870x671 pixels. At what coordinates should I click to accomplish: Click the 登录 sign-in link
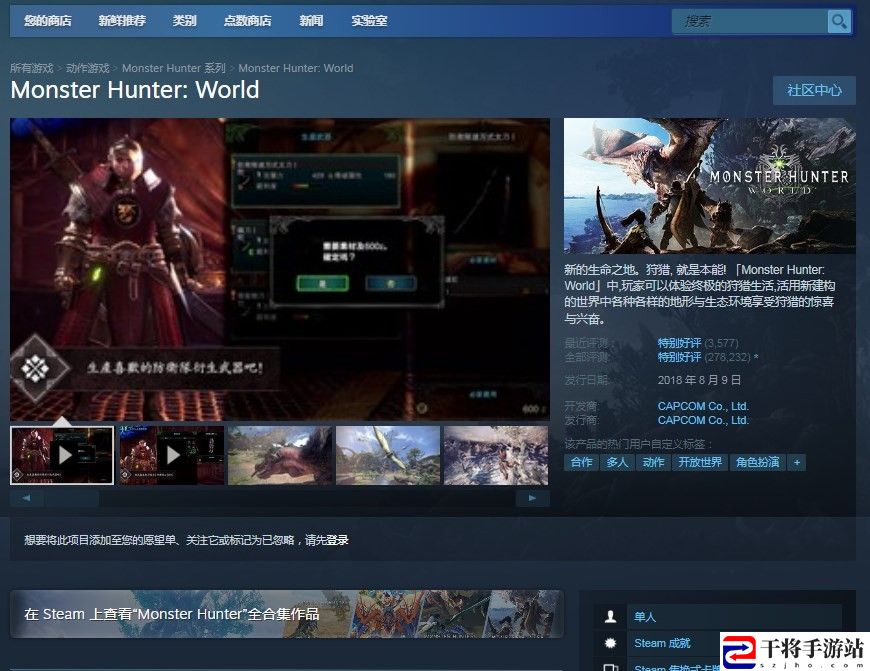(337, 540)
